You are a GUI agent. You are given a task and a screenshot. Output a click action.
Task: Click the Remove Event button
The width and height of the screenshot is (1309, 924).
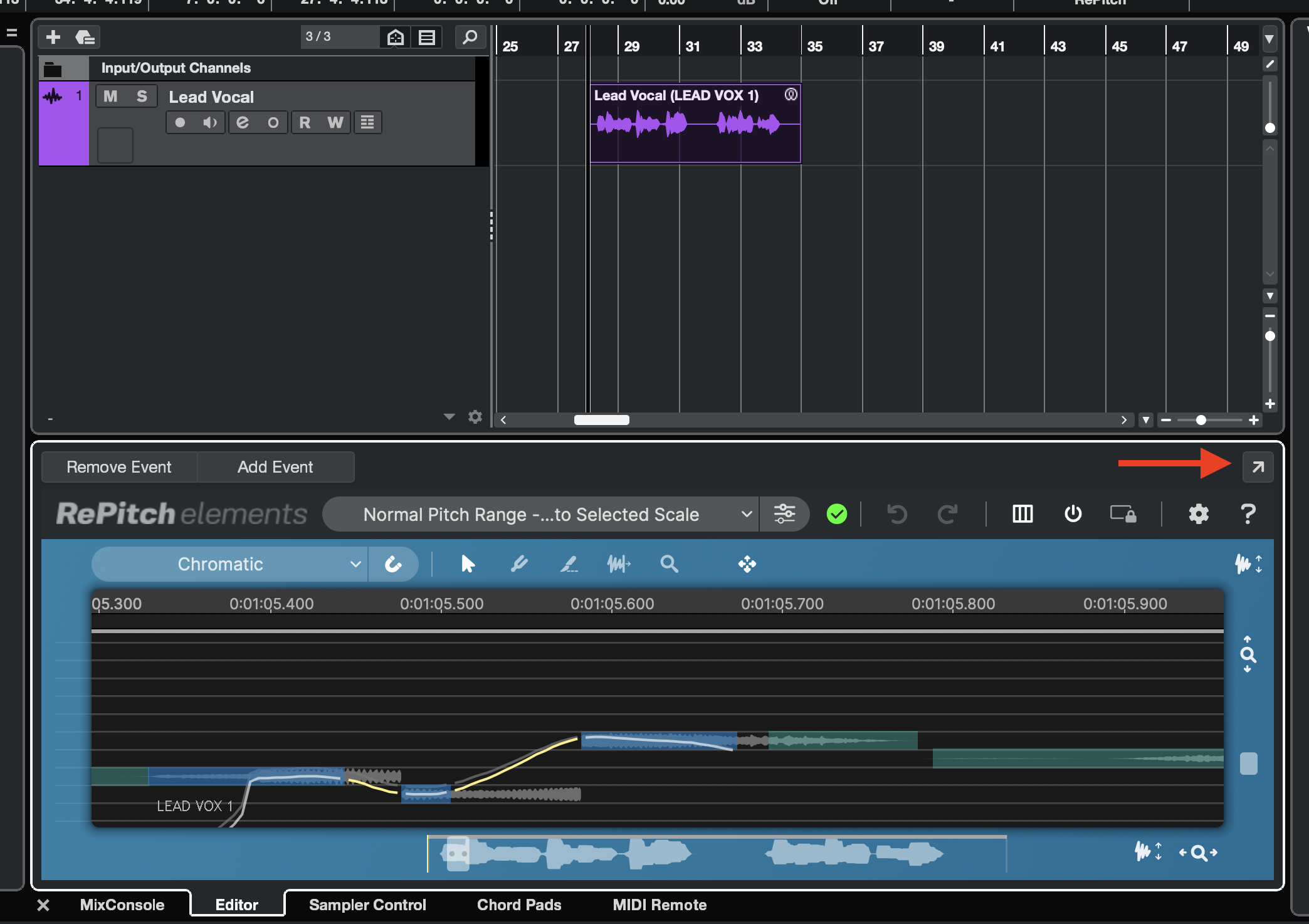pos(119,467)
